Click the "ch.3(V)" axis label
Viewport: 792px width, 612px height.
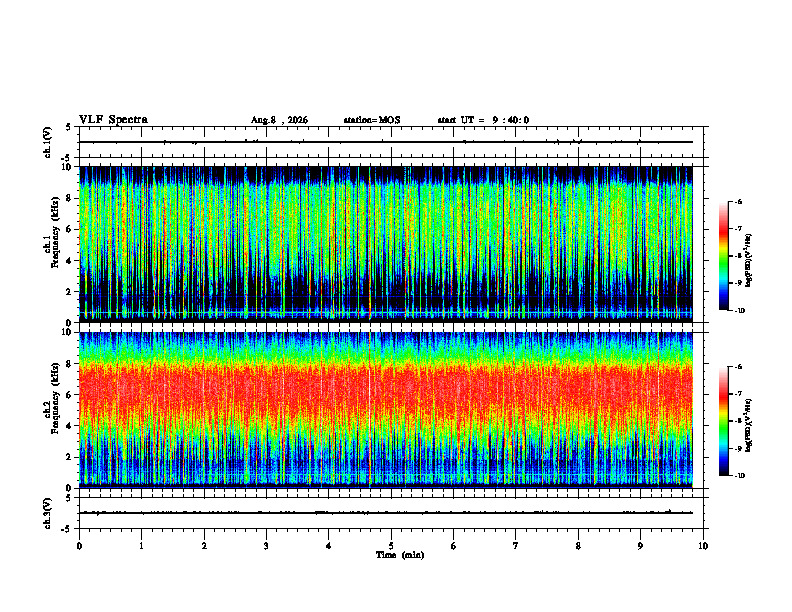48,513
